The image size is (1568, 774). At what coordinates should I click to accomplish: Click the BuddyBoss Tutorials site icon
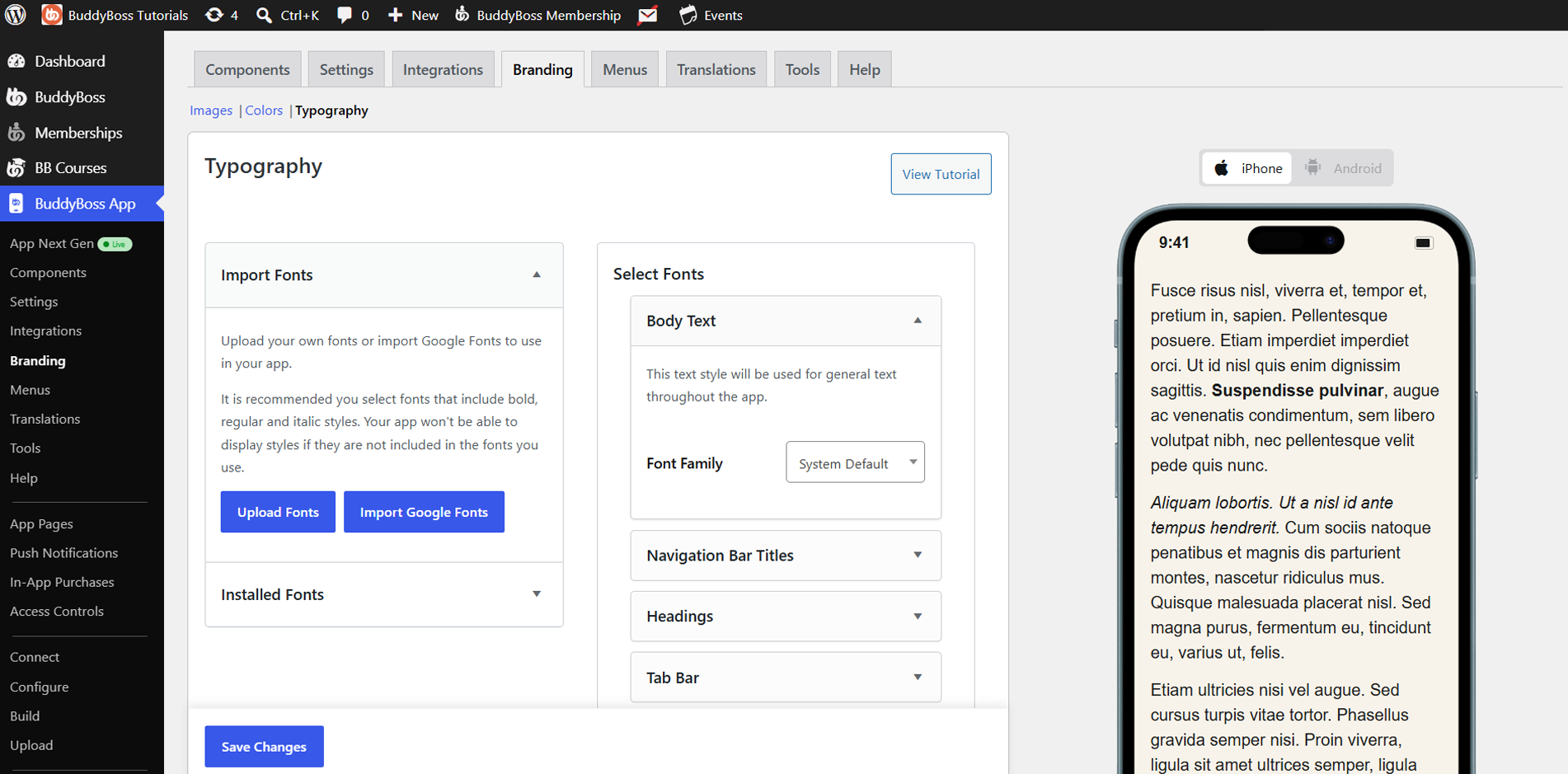tap(51, 15)
